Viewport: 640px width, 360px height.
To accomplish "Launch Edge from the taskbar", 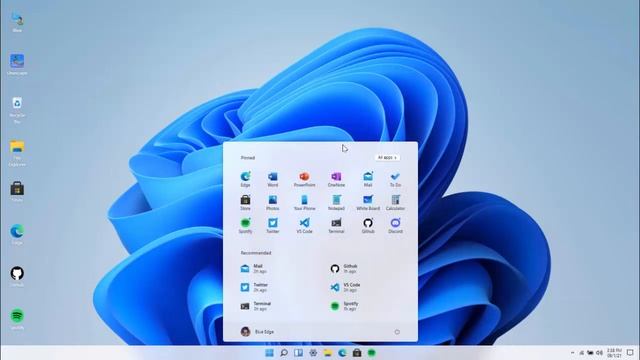I will coord(342,353).
